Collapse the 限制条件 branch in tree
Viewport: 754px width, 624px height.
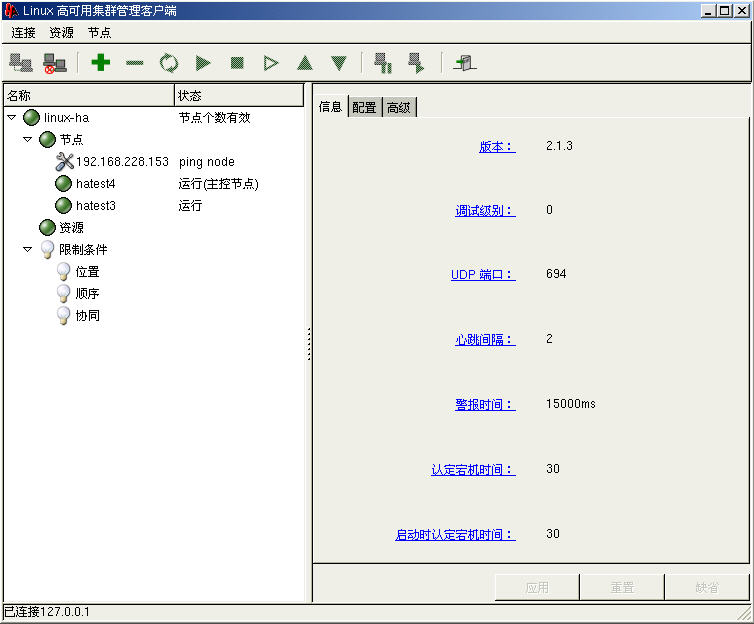(28, 250)
